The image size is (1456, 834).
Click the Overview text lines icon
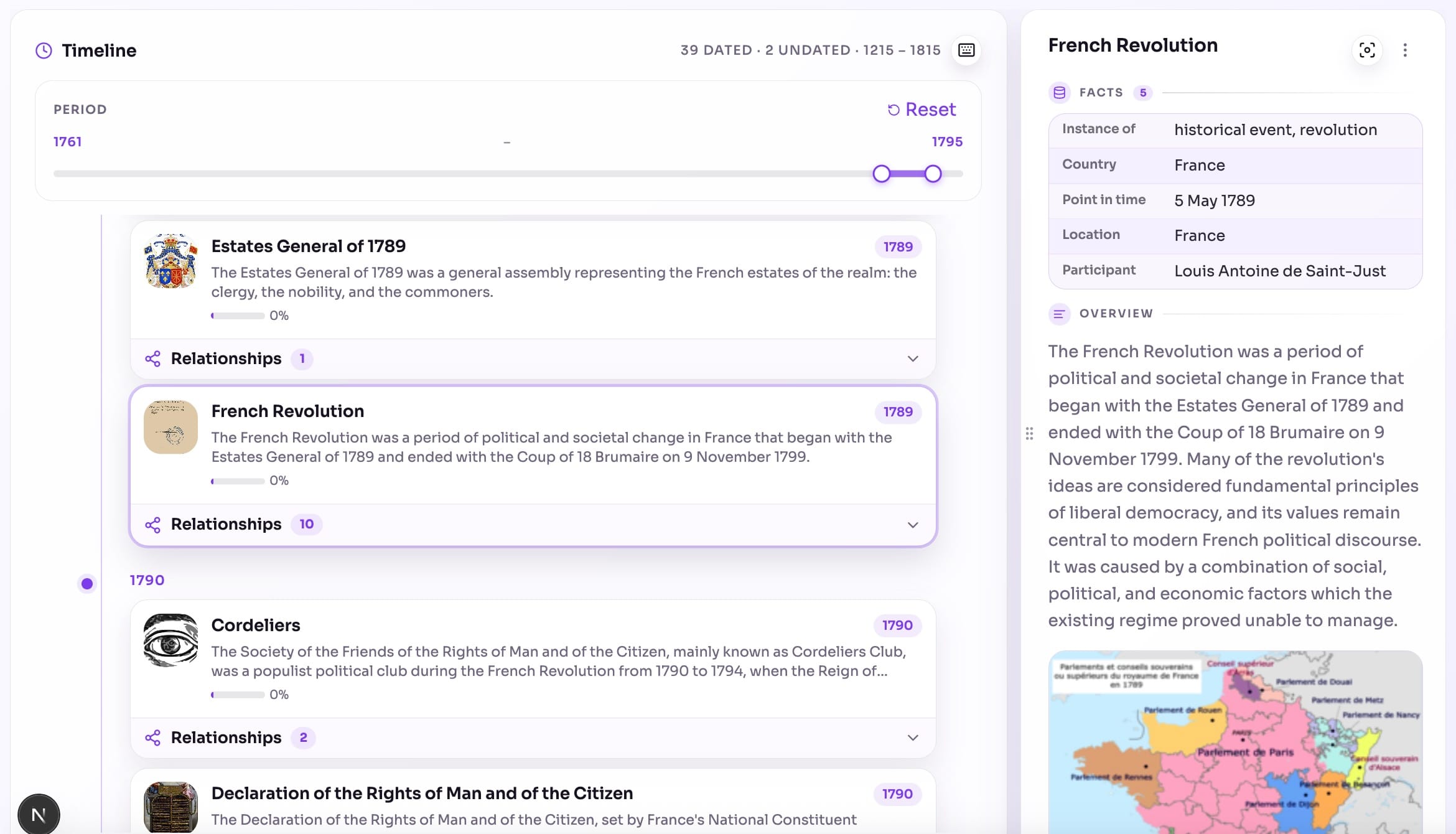coord(1059,314)
